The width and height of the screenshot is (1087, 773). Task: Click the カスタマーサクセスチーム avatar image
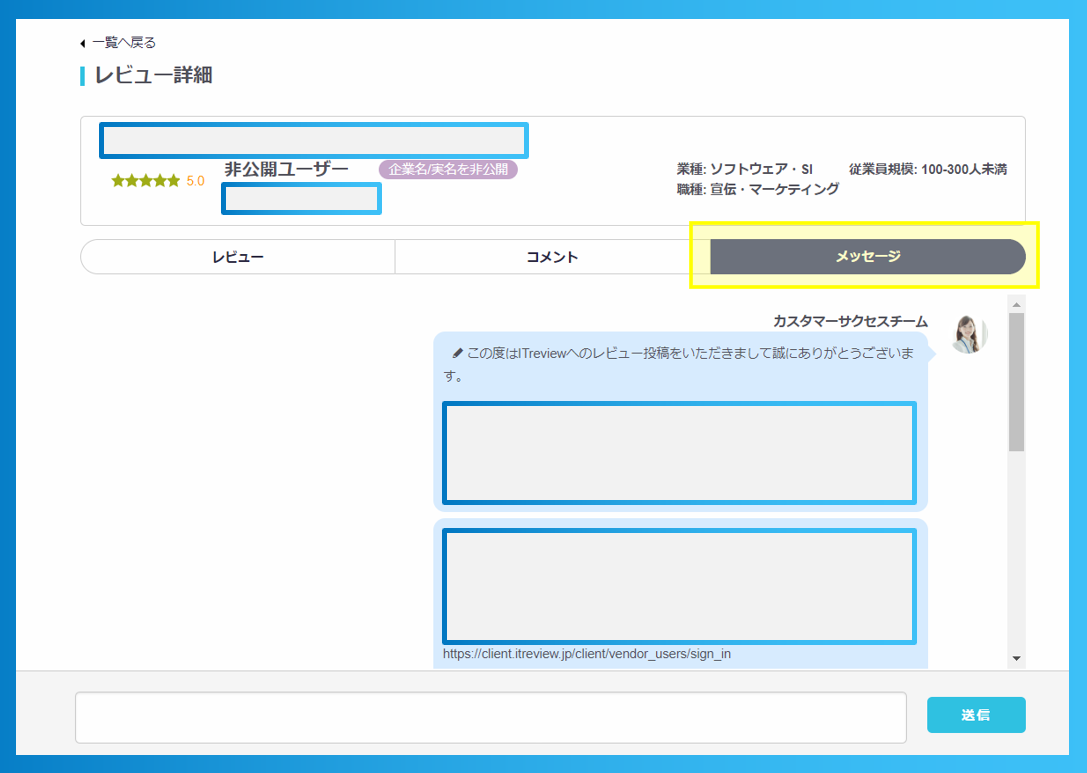click(968, 334)
